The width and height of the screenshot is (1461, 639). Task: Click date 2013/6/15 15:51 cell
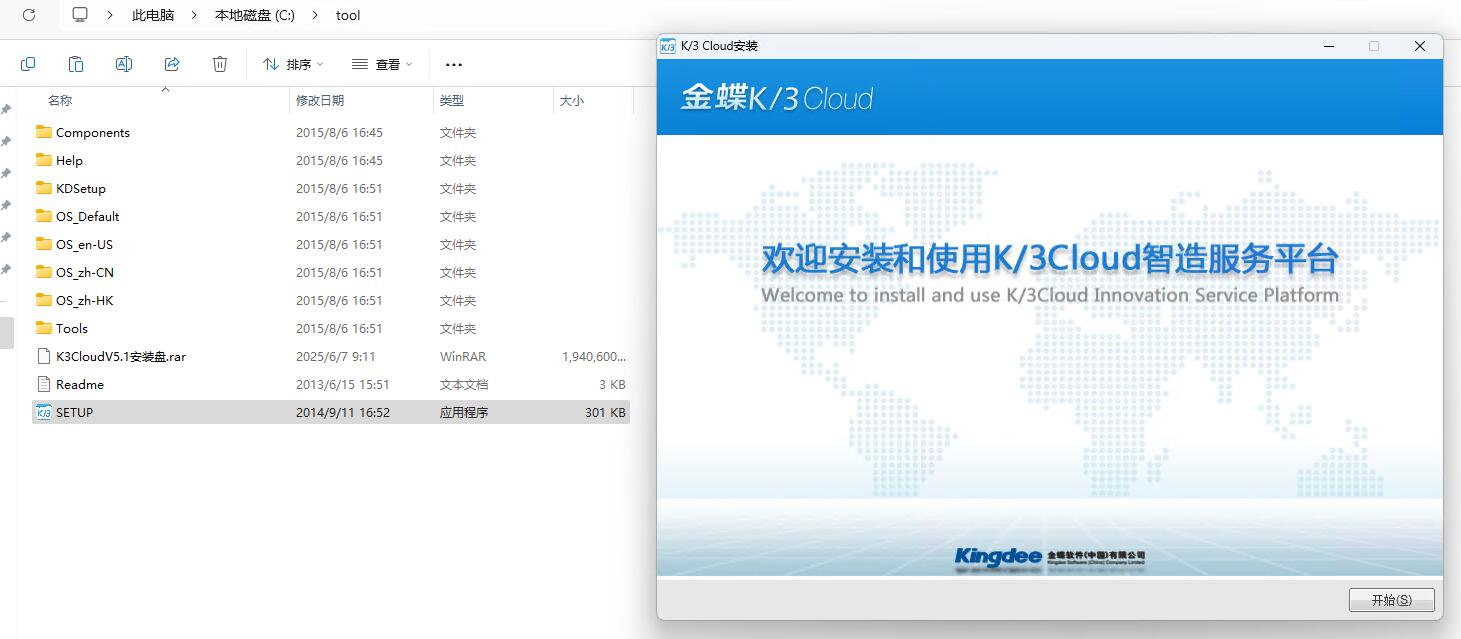pyautogui.click(x=343, y=384)
